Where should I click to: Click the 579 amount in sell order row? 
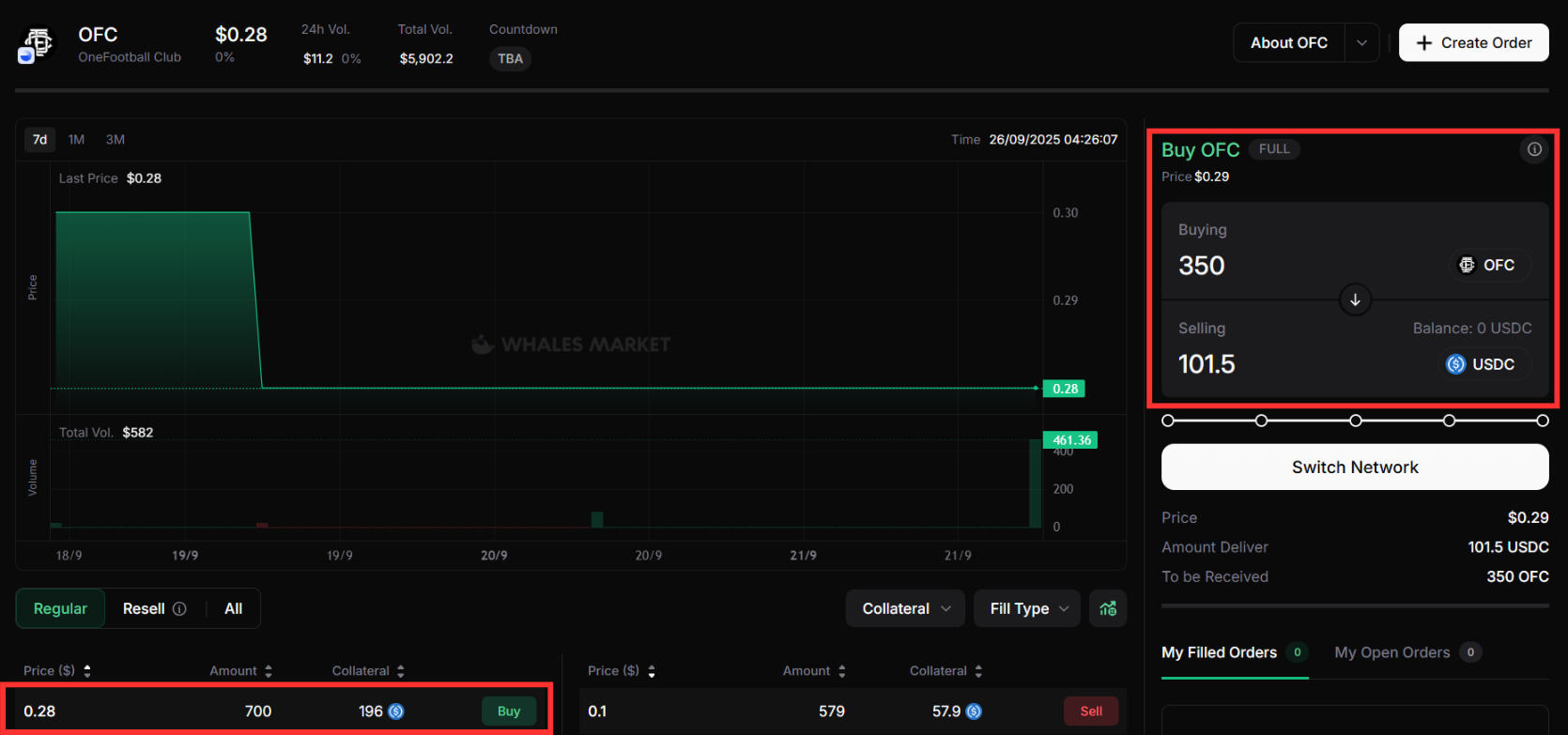point(832,712)
